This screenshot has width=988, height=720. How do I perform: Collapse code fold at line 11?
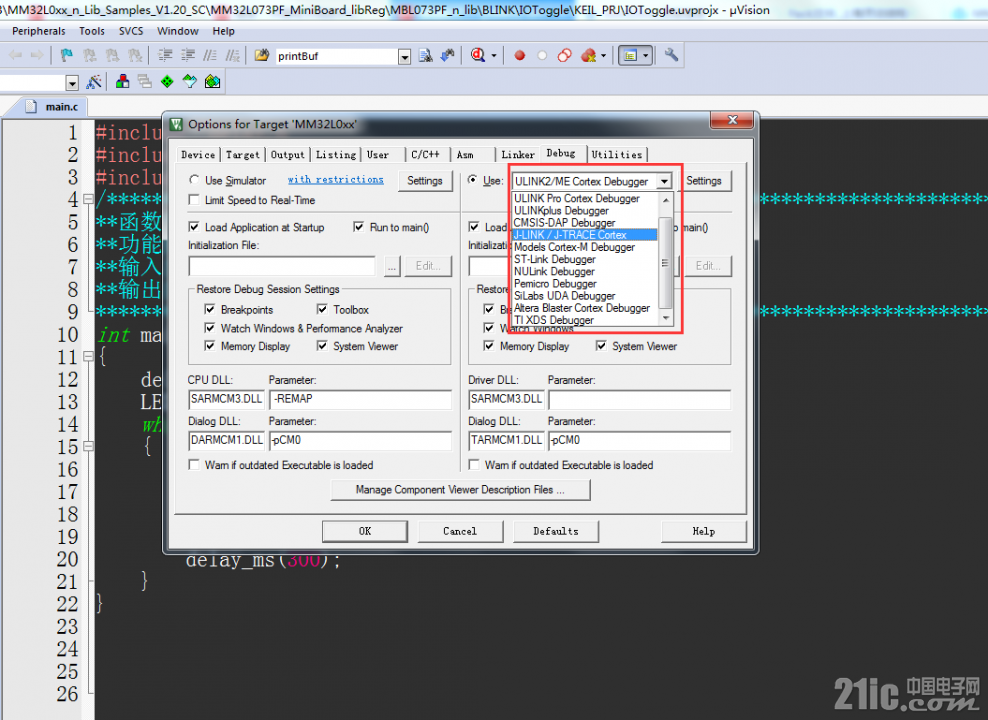(88, 357)
